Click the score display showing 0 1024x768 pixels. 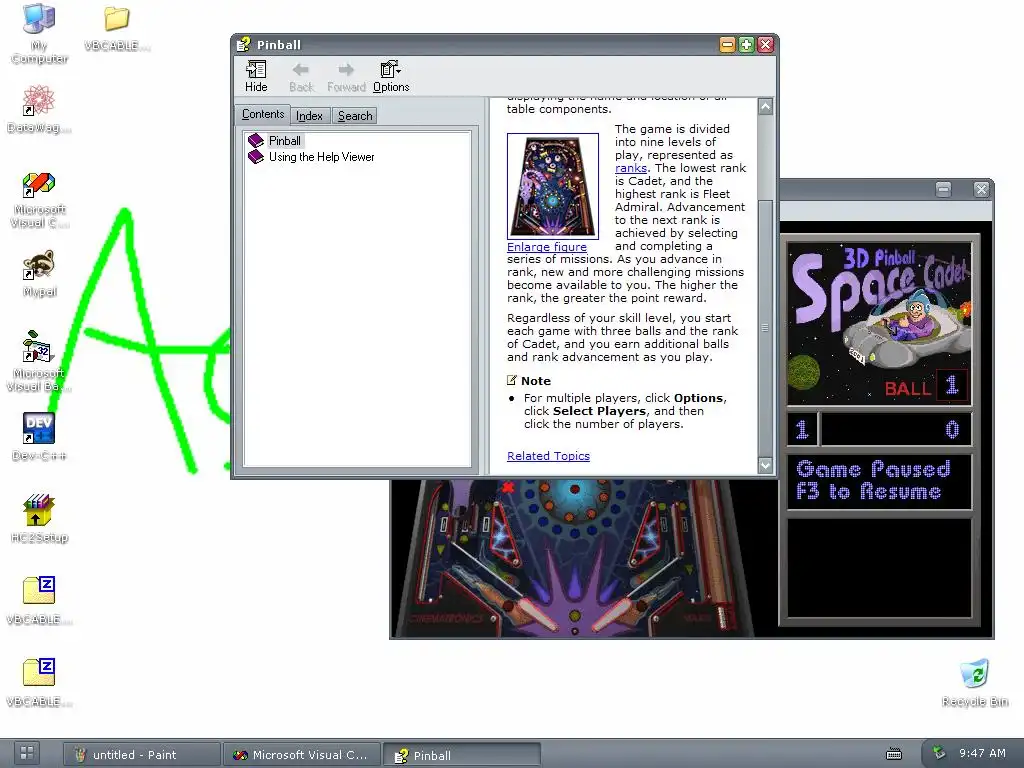pos(896,429)
